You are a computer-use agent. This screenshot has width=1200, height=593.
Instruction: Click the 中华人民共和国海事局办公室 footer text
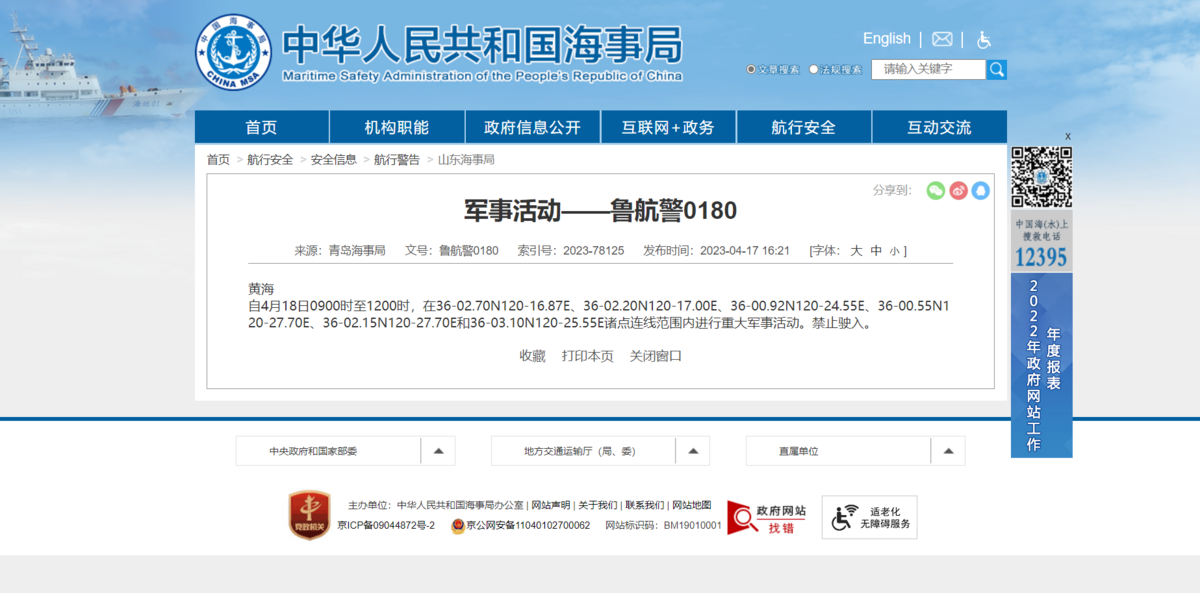tap(460, 505)
